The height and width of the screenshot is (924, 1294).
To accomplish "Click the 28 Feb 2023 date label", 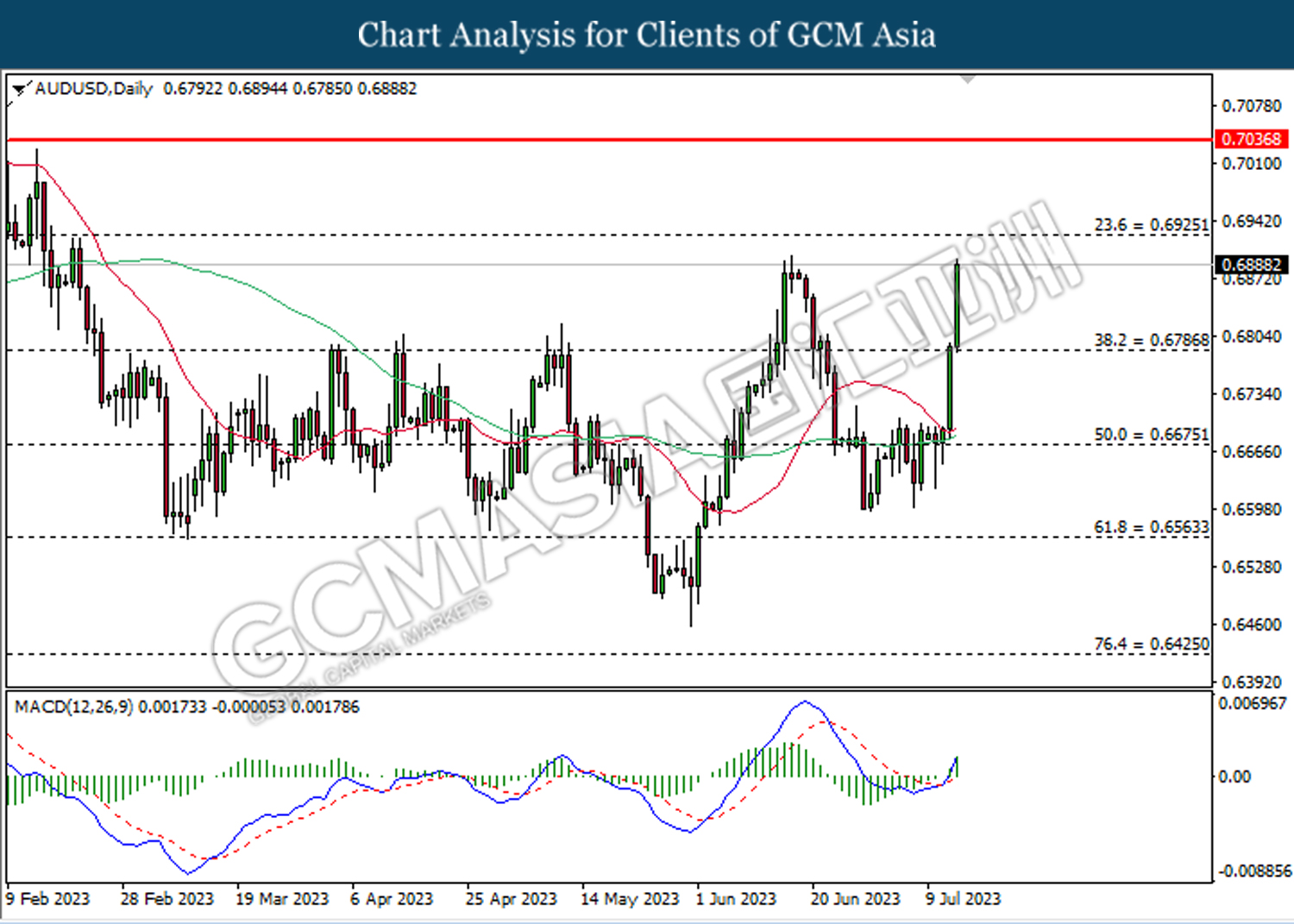I will tap(166, 899).
